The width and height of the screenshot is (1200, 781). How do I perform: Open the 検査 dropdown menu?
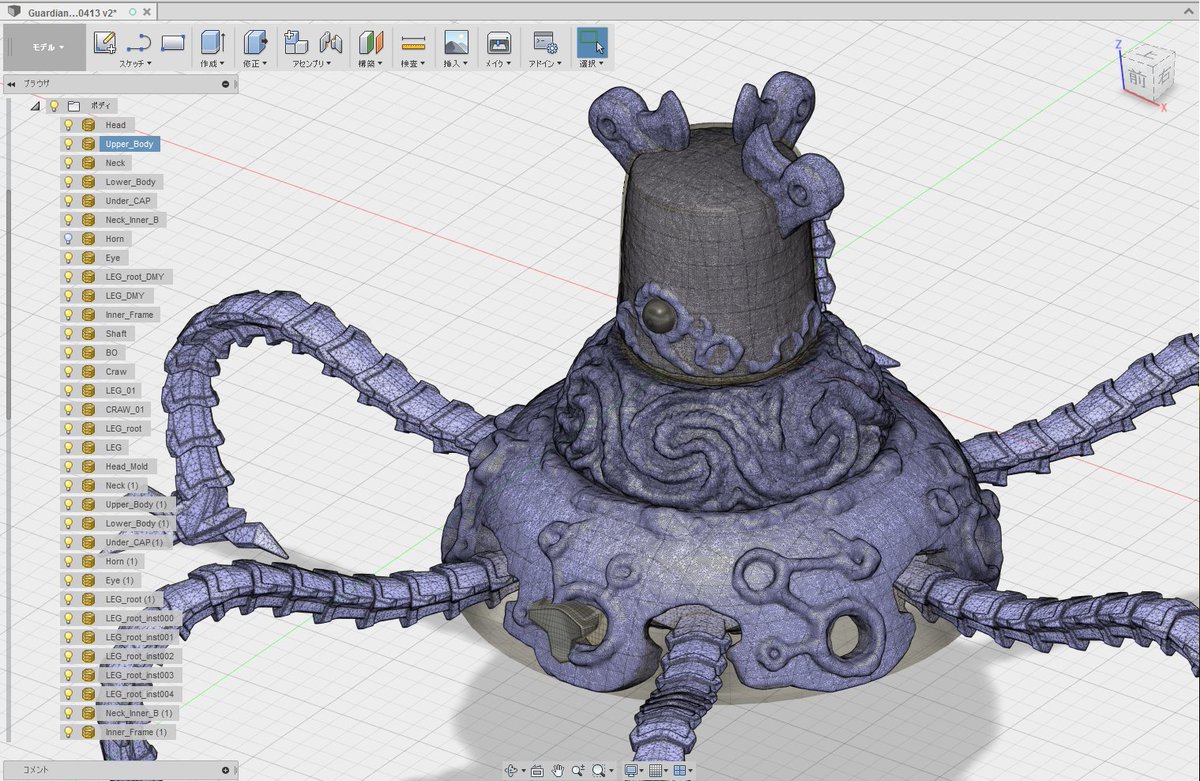tap(413, 63)
